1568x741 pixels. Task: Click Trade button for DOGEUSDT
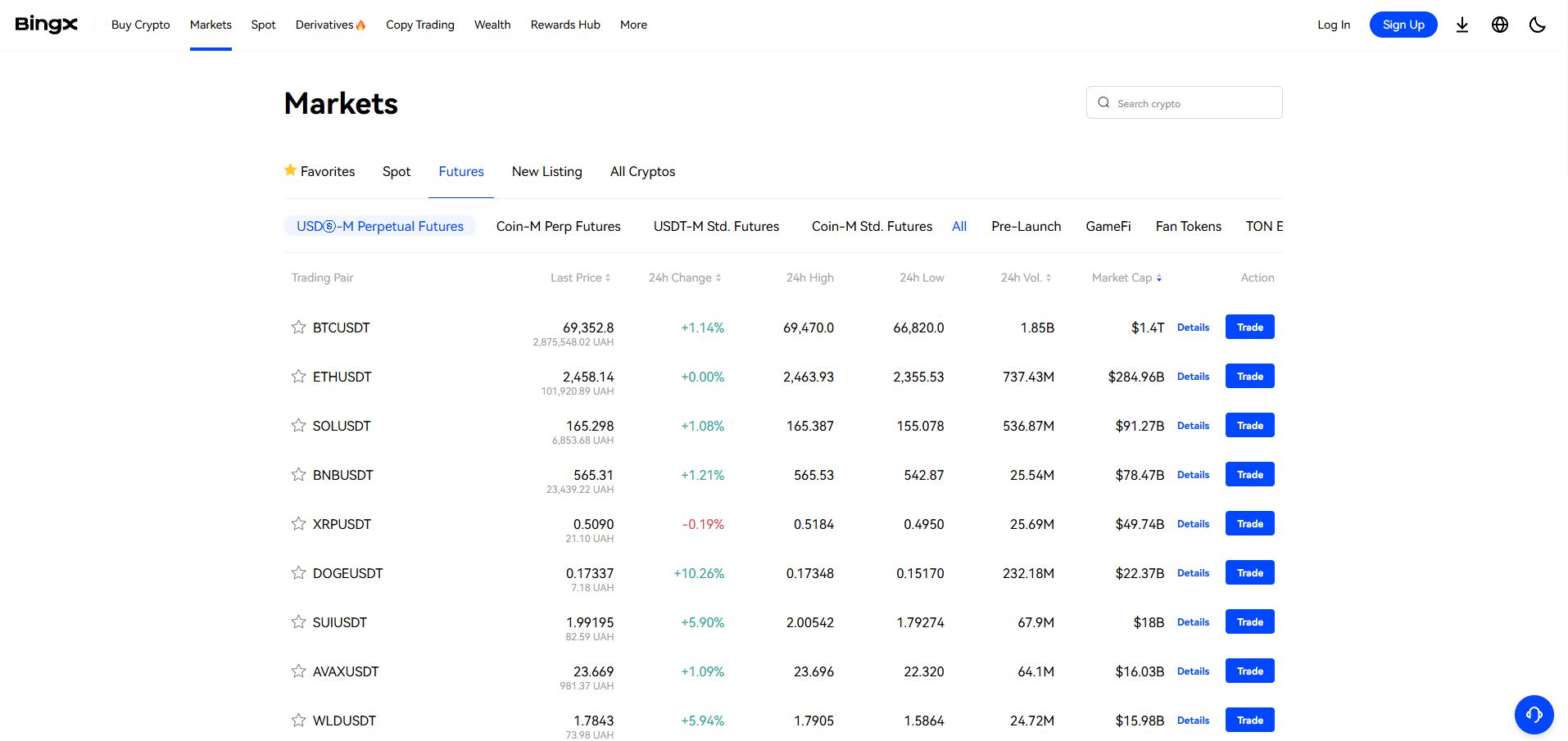[x=1250, y=572]
